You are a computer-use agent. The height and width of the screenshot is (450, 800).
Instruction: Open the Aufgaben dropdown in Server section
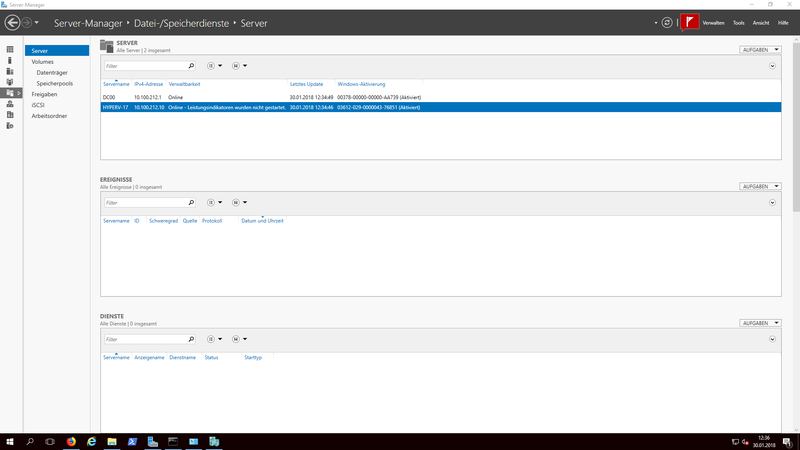point(760,49)
